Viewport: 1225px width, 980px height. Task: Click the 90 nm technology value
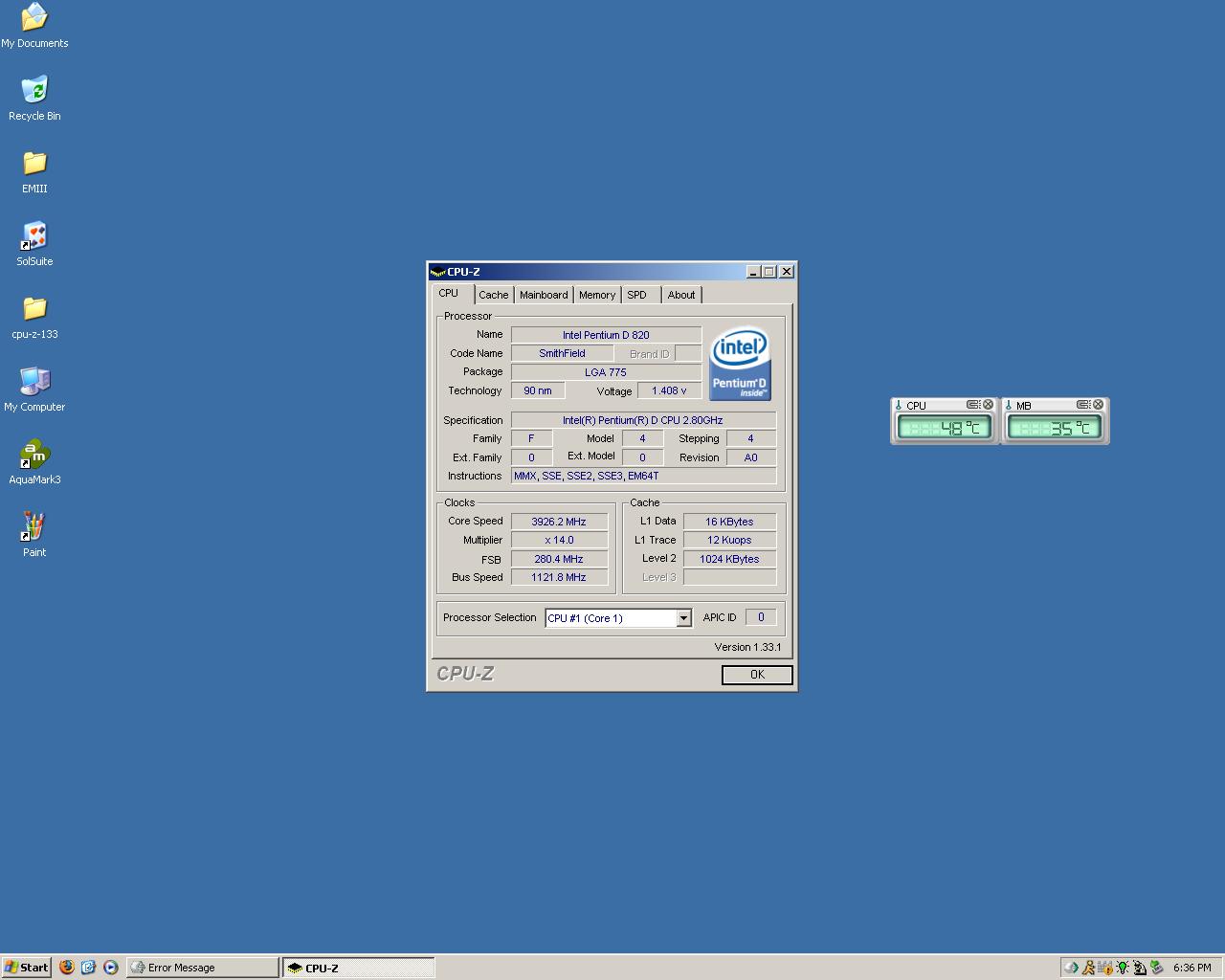pyautogui.click(x=538, y=390)
